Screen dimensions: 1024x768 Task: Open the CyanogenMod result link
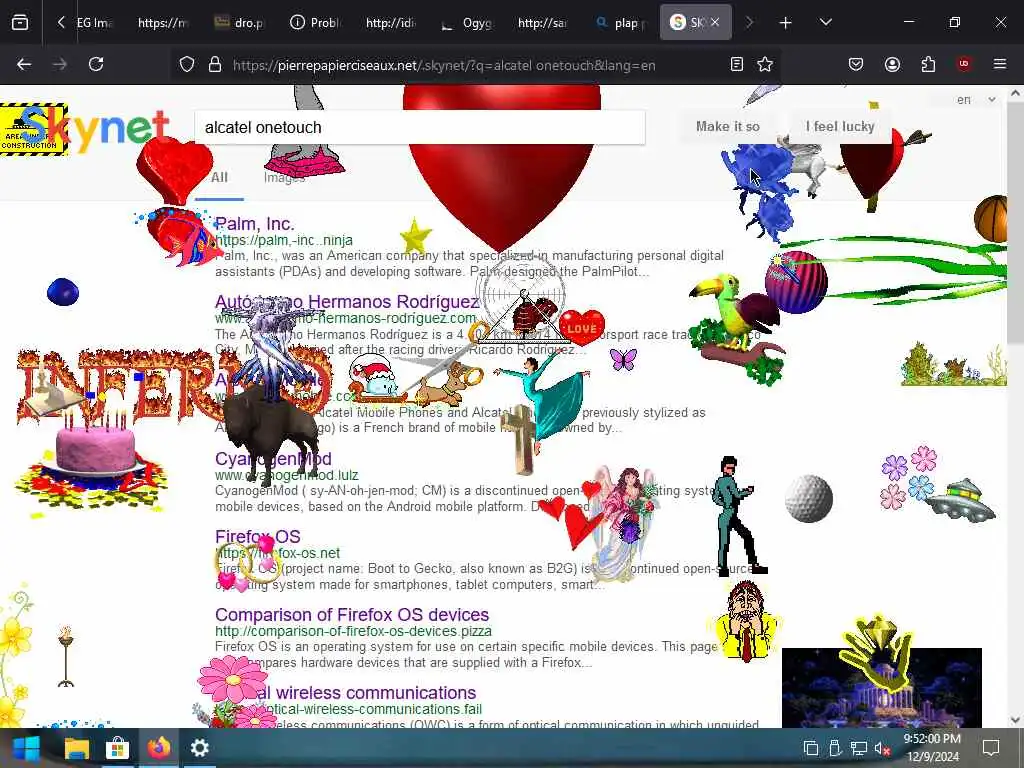point(273,458)
